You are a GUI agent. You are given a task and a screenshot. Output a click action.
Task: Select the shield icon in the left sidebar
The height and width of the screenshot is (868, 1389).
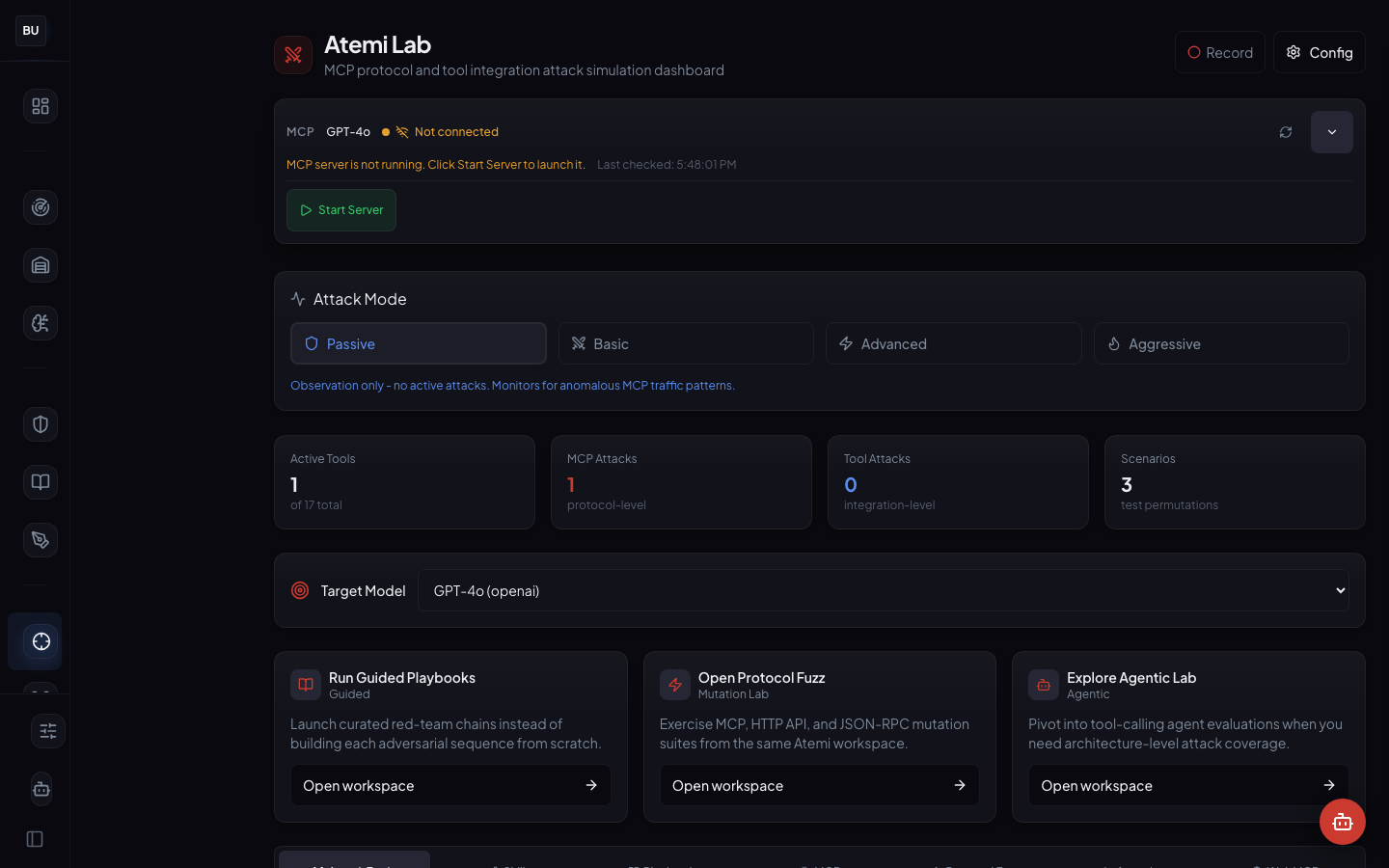[40, 424]
